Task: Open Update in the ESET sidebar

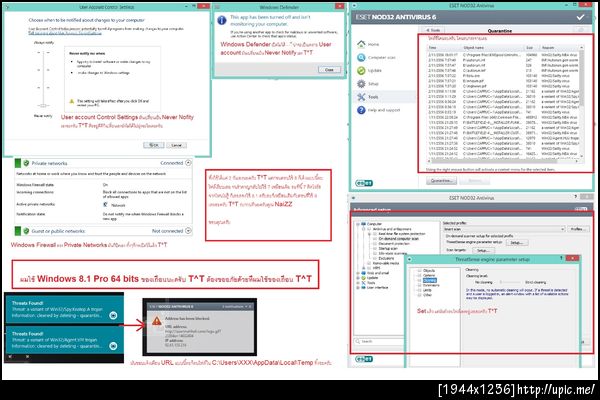Action: [x=369, y=70]
